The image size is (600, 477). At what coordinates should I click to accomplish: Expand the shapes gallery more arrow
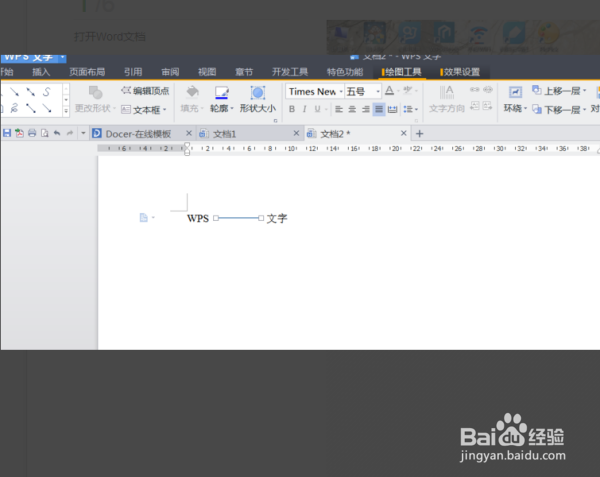[x=66, y=111]
